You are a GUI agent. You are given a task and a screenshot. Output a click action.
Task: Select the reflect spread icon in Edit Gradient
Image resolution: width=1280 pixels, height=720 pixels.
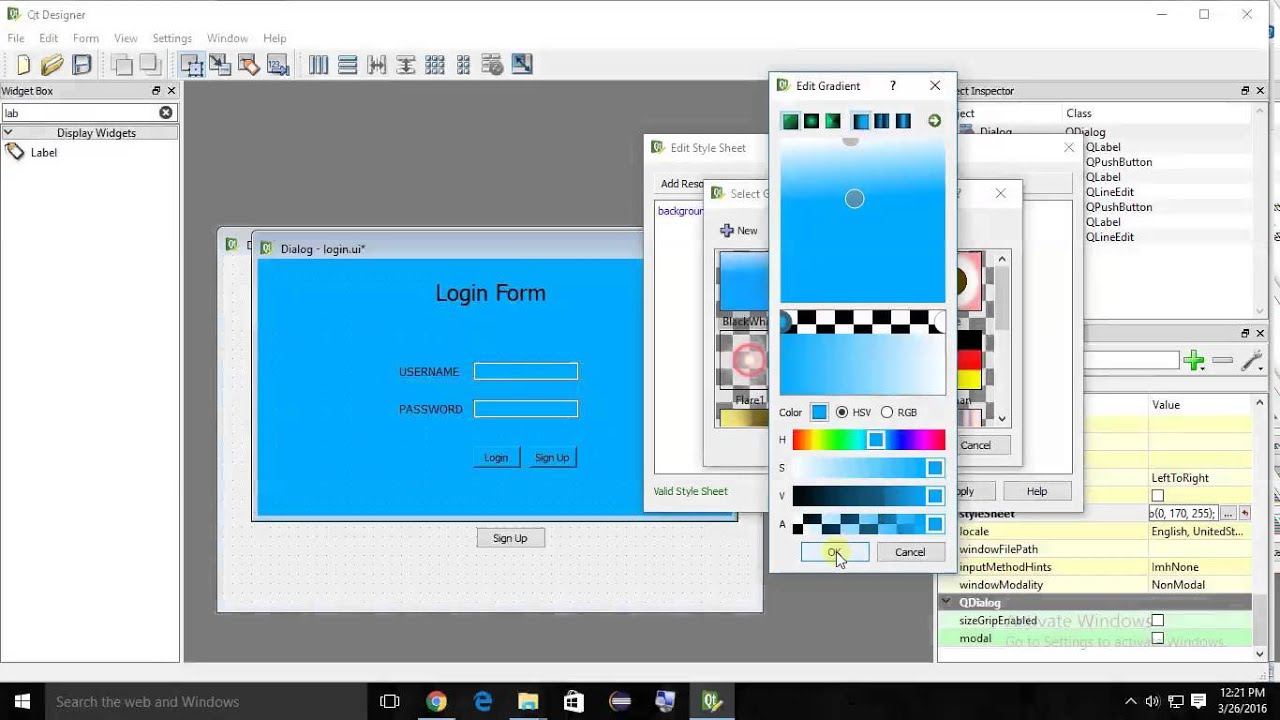click(903, 121)
